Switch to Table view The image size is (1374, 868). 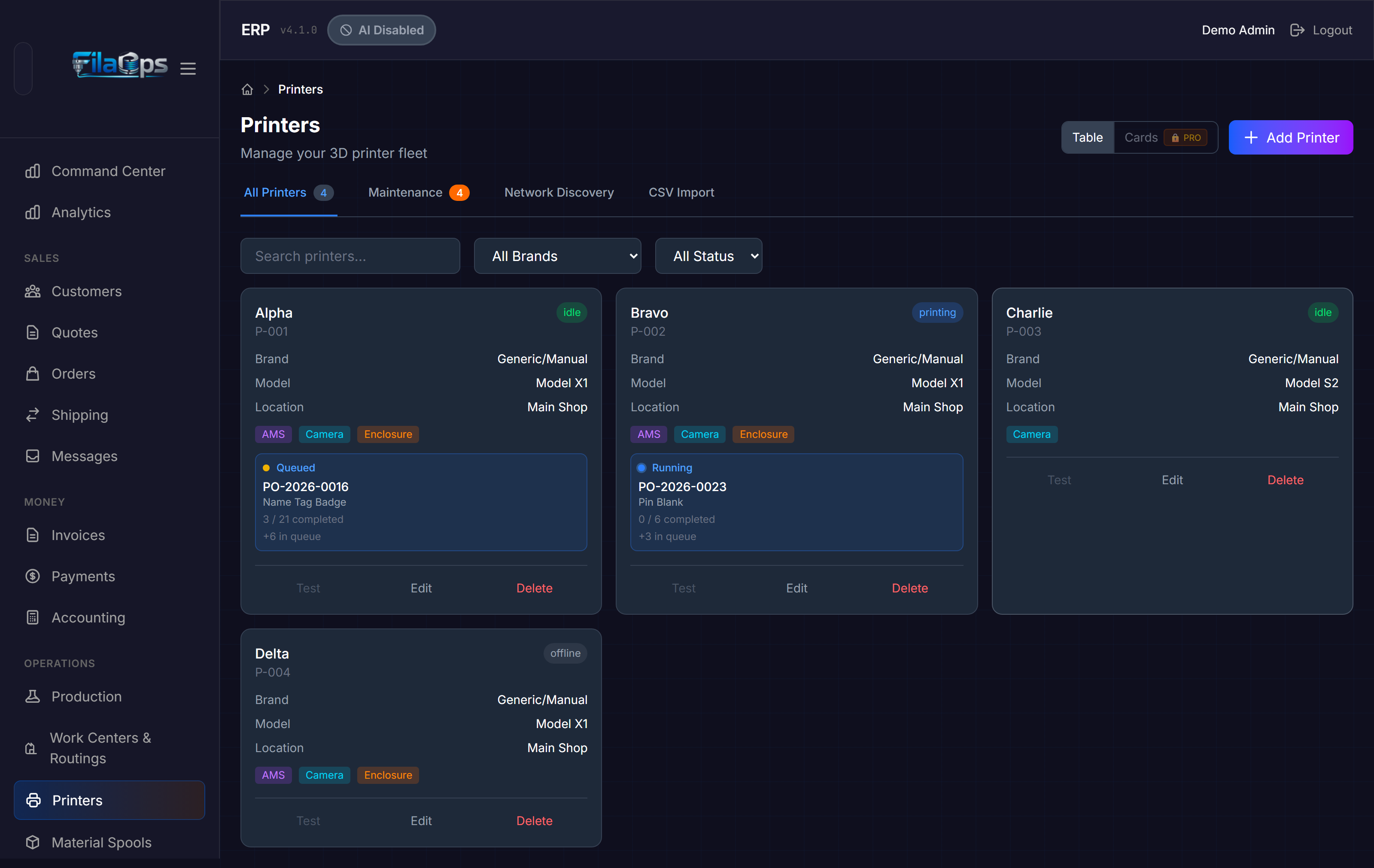click(x=1087, y=137)
